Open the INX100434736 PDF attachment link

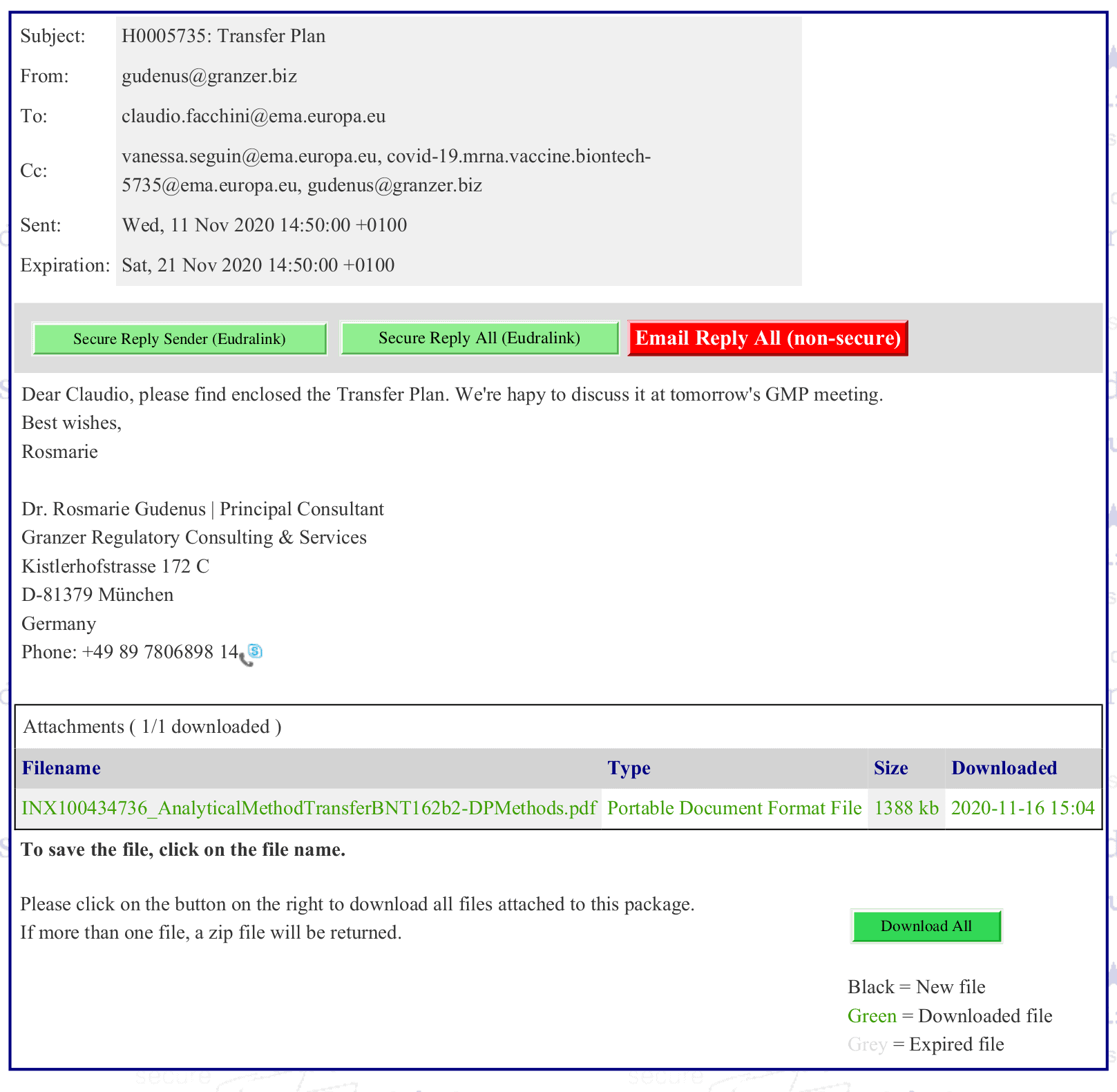tap(309, 808)
